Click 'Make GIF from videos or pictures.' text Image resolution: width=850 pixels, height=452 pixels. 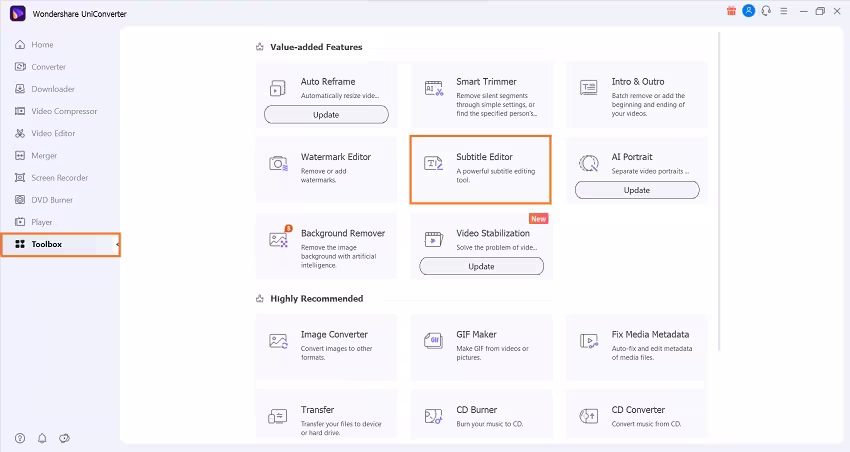coord(492,353)
